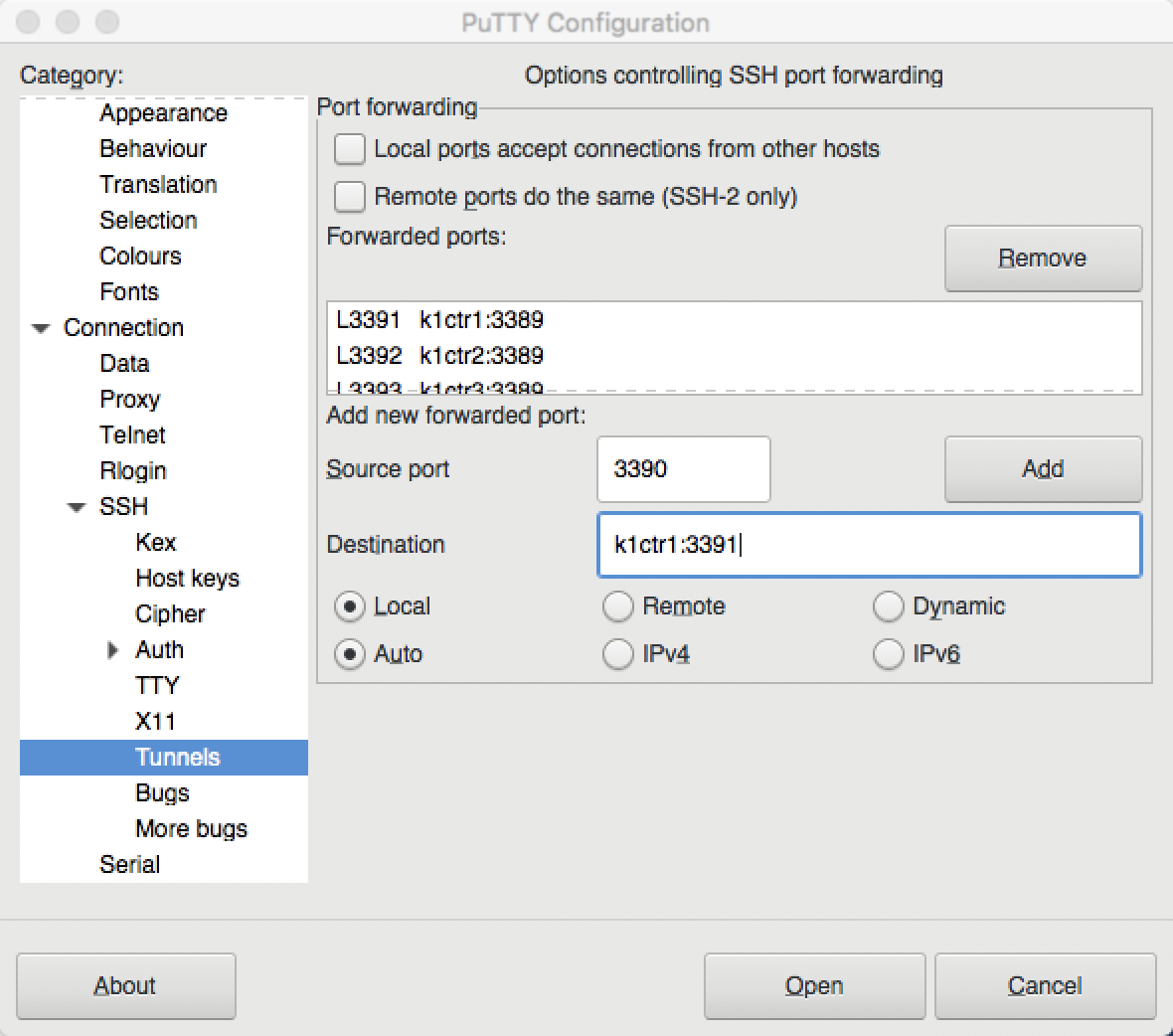Remove the selected forwarded port
Viewport: 1173px width, 1036px height.
point(1042,259)
